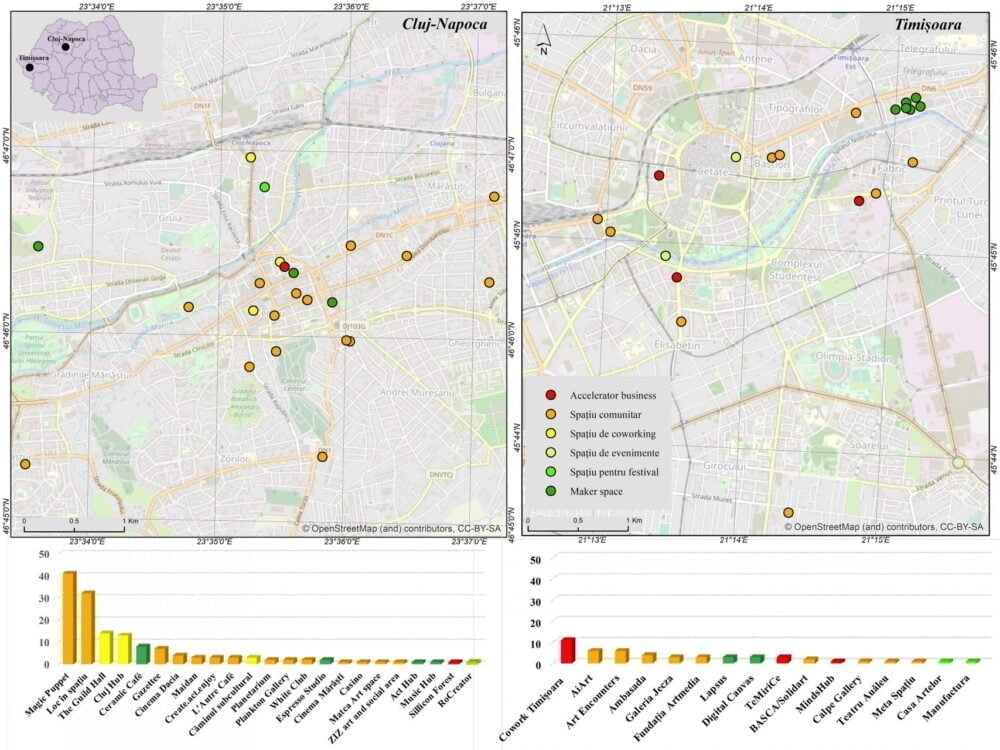This screenshot has width=1000, height=750.
Task: Click the tall Magic Puppet bar
Action: (x=69, y=617)
